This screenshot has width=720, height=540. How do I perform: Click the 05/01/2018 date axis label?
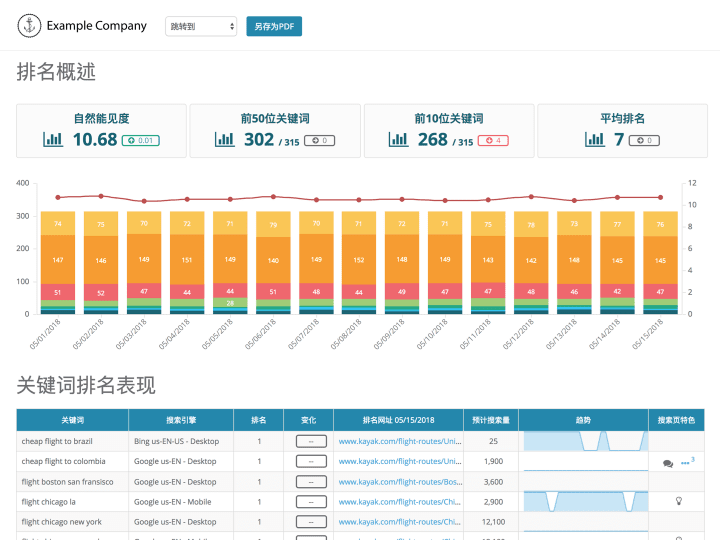click(x=45, y=334)
